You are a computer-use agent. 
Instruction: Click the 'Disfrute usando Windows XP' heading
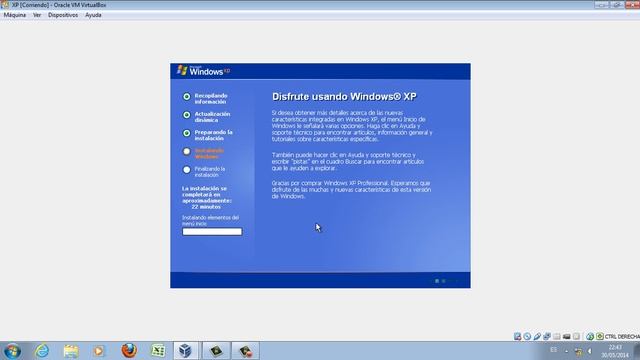pyautogui.click(x=344, y=97)
